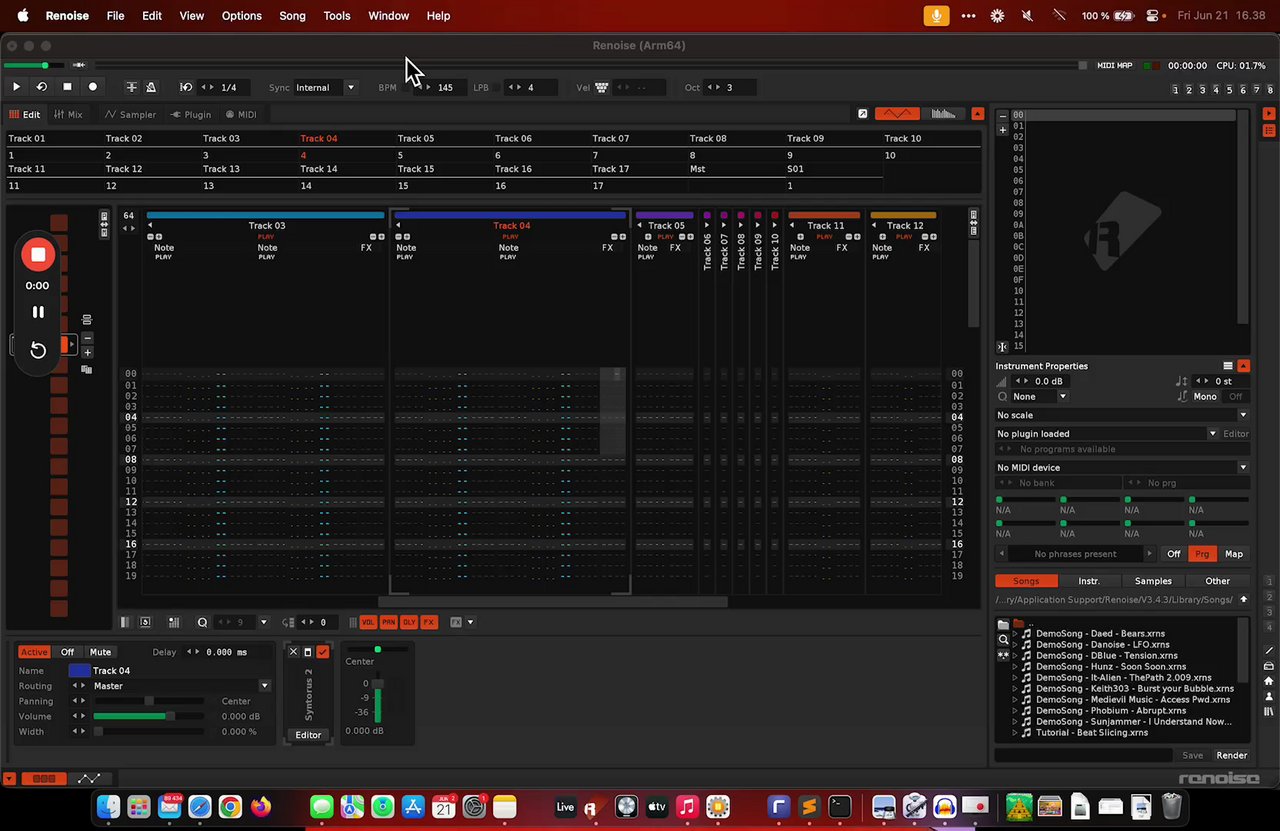Show the track DSPs lower frame
This screenshot has width=1280, height=831.
(43, 778)
